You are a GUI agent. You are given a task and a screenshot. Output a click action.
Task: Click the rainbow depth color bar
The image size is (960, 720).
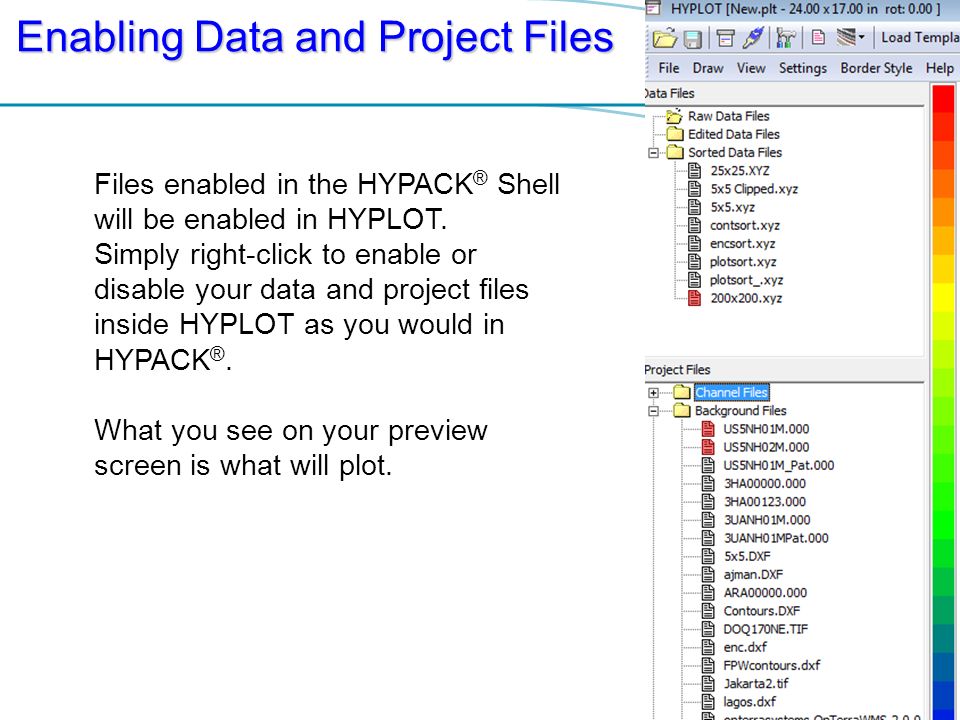click(943, 402)
